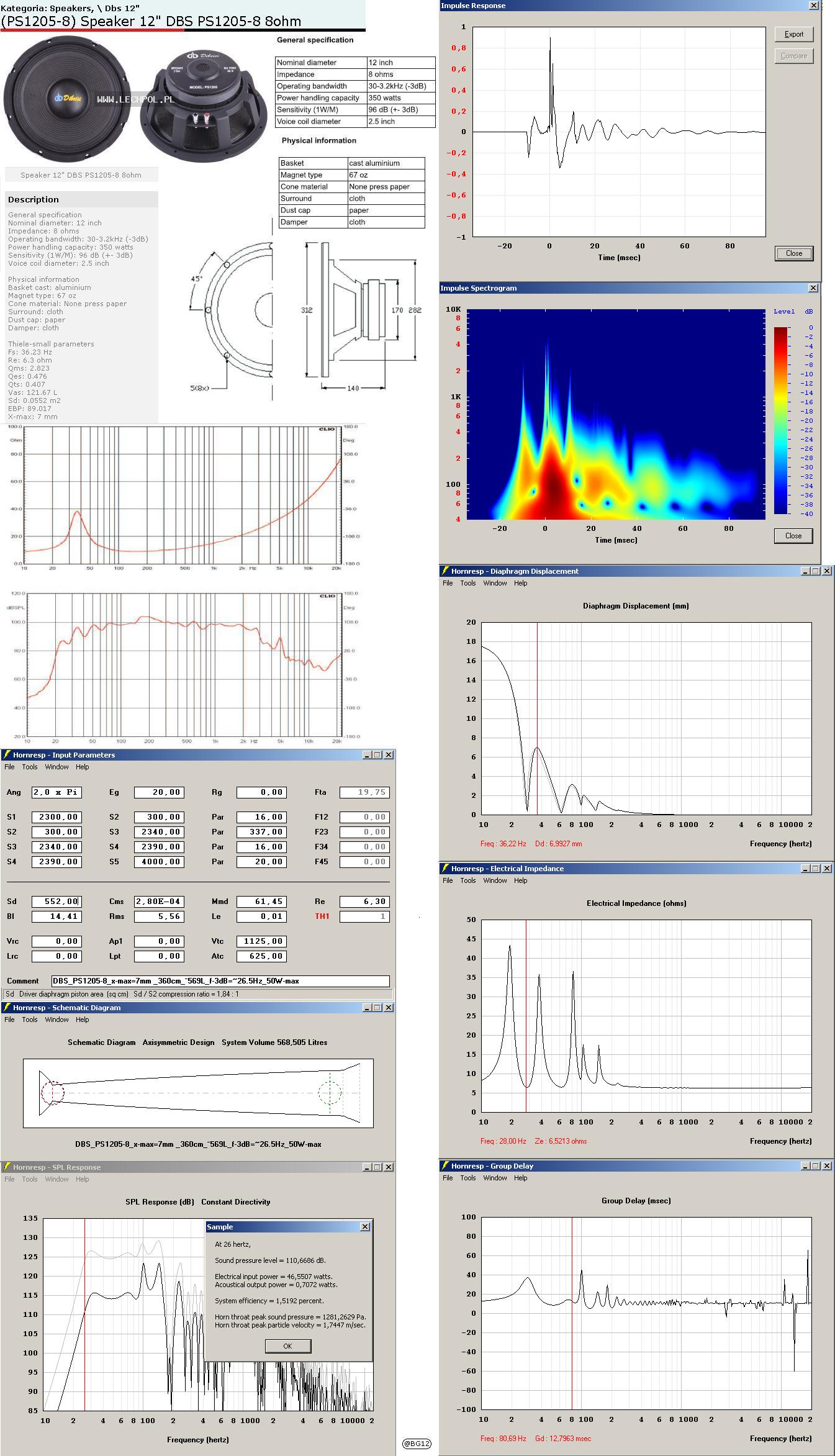Click the S5 field 4000,00
The height and width of the screenshot is (1456, 835).
(159, 862)
